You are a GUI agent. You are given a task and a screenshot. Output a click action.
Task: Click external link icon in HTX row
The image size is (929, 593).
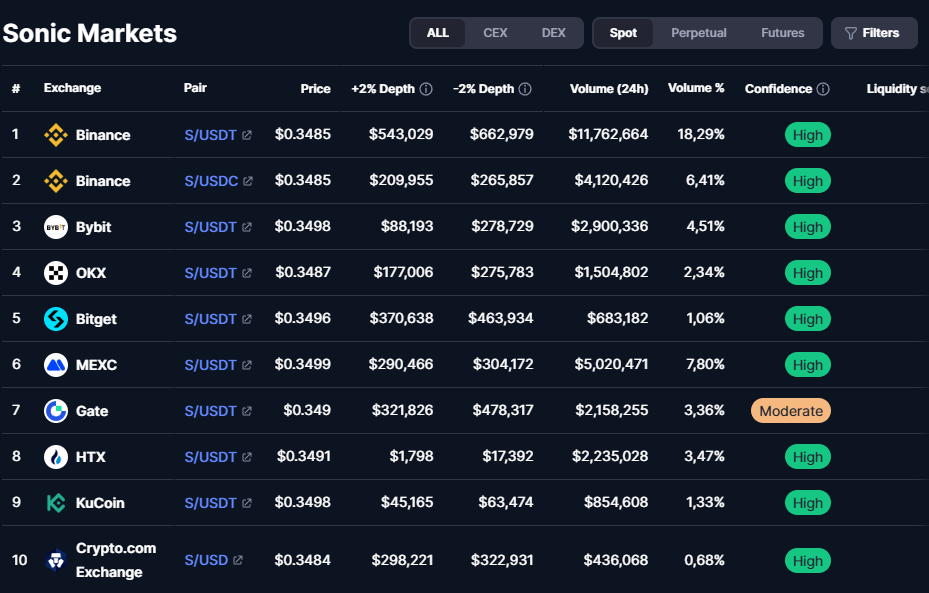(x=247, y=457)
